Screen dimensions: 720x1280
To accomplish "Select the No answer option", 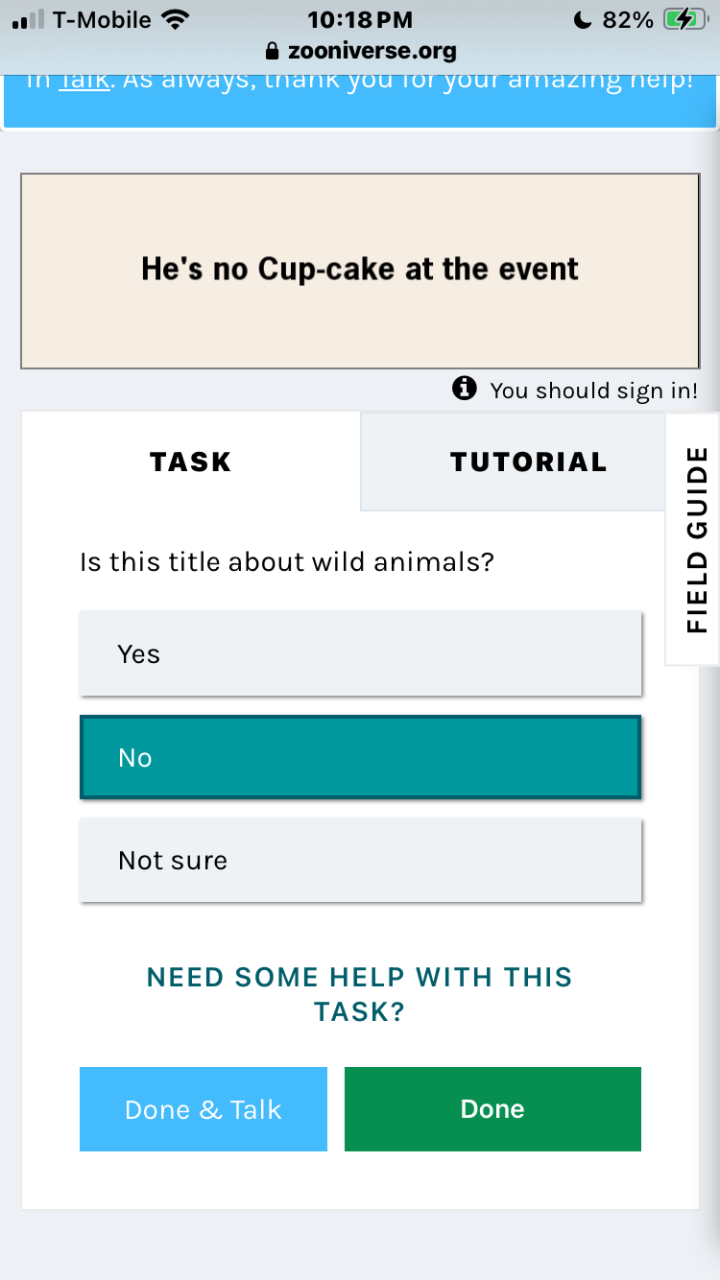I will pos(360,757).
